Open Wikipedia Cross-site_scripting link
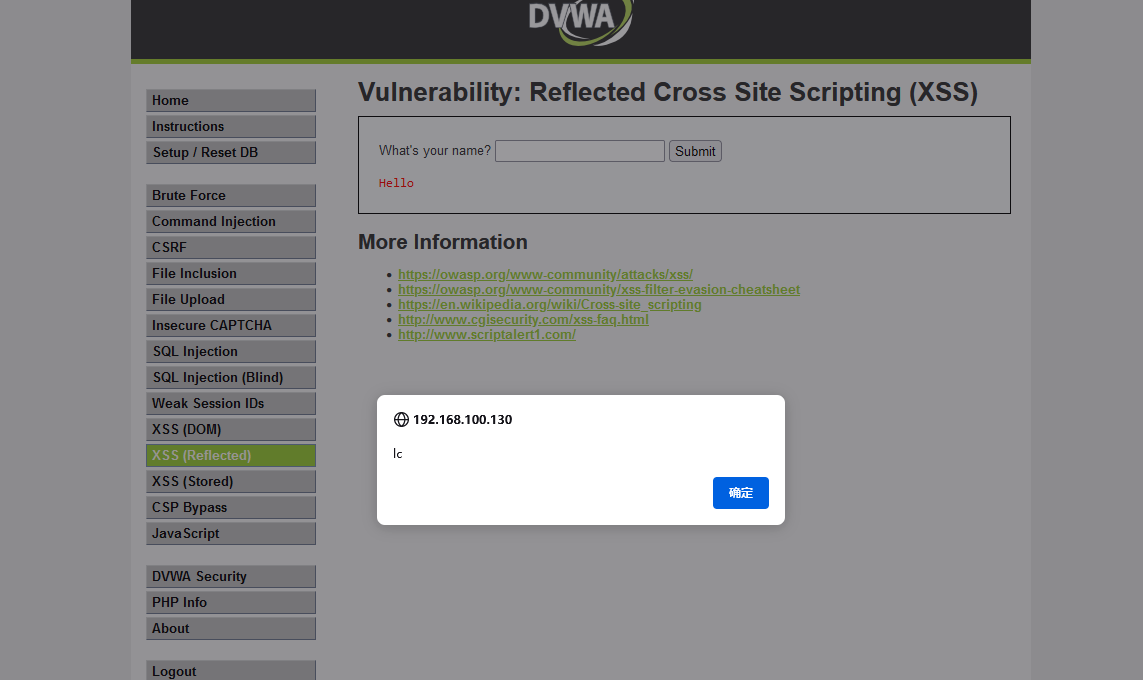Image resolution: width=1143 pixels, height=680 pixels. (550, 305)
